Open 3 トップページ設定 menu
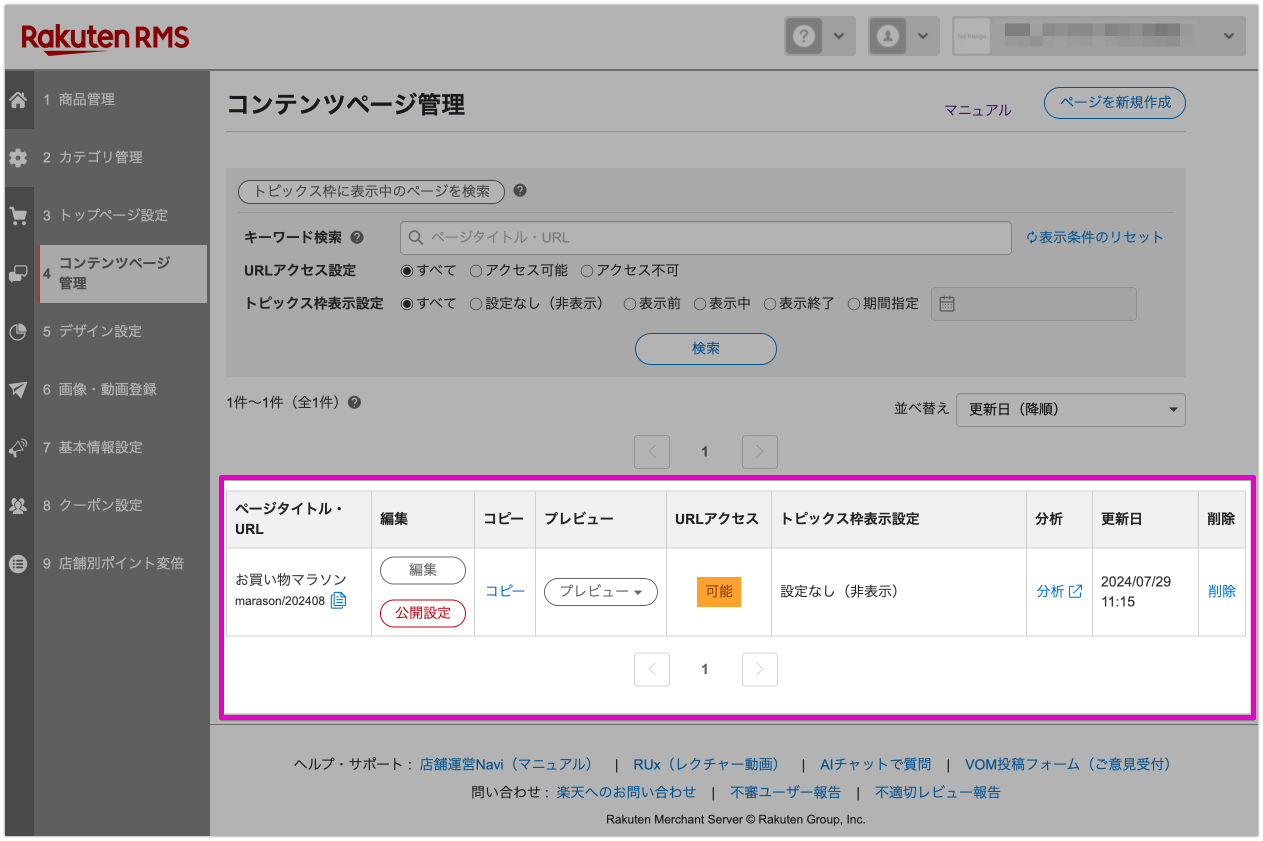This screenshot has height=841, width=1263. tap(121, 216)
